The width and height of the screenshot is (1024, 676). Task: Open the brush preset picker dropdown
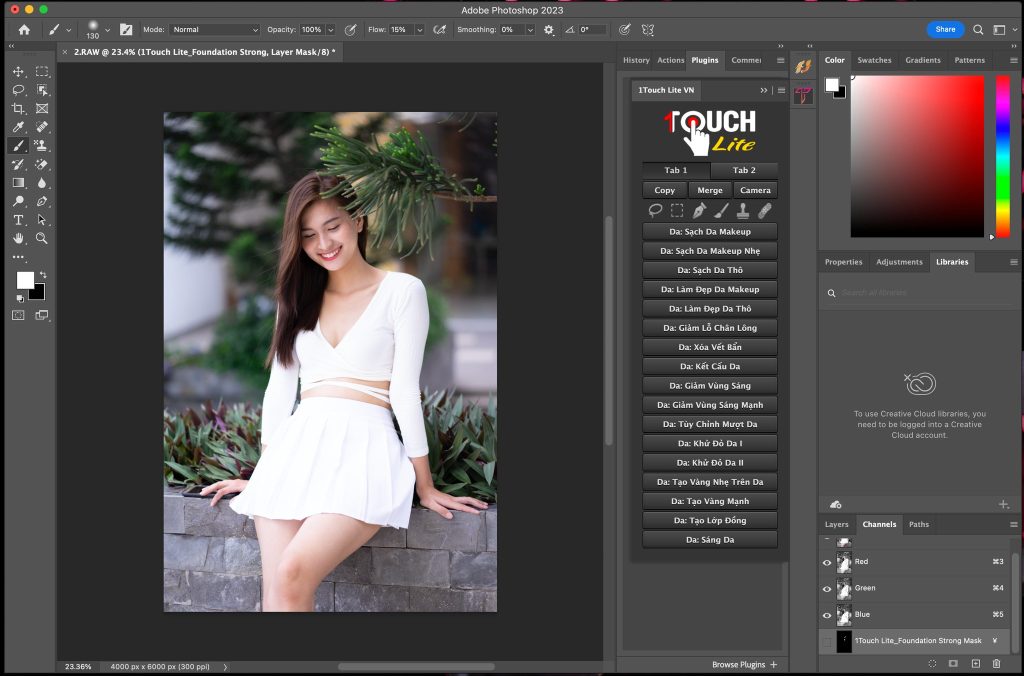[107, 30]
